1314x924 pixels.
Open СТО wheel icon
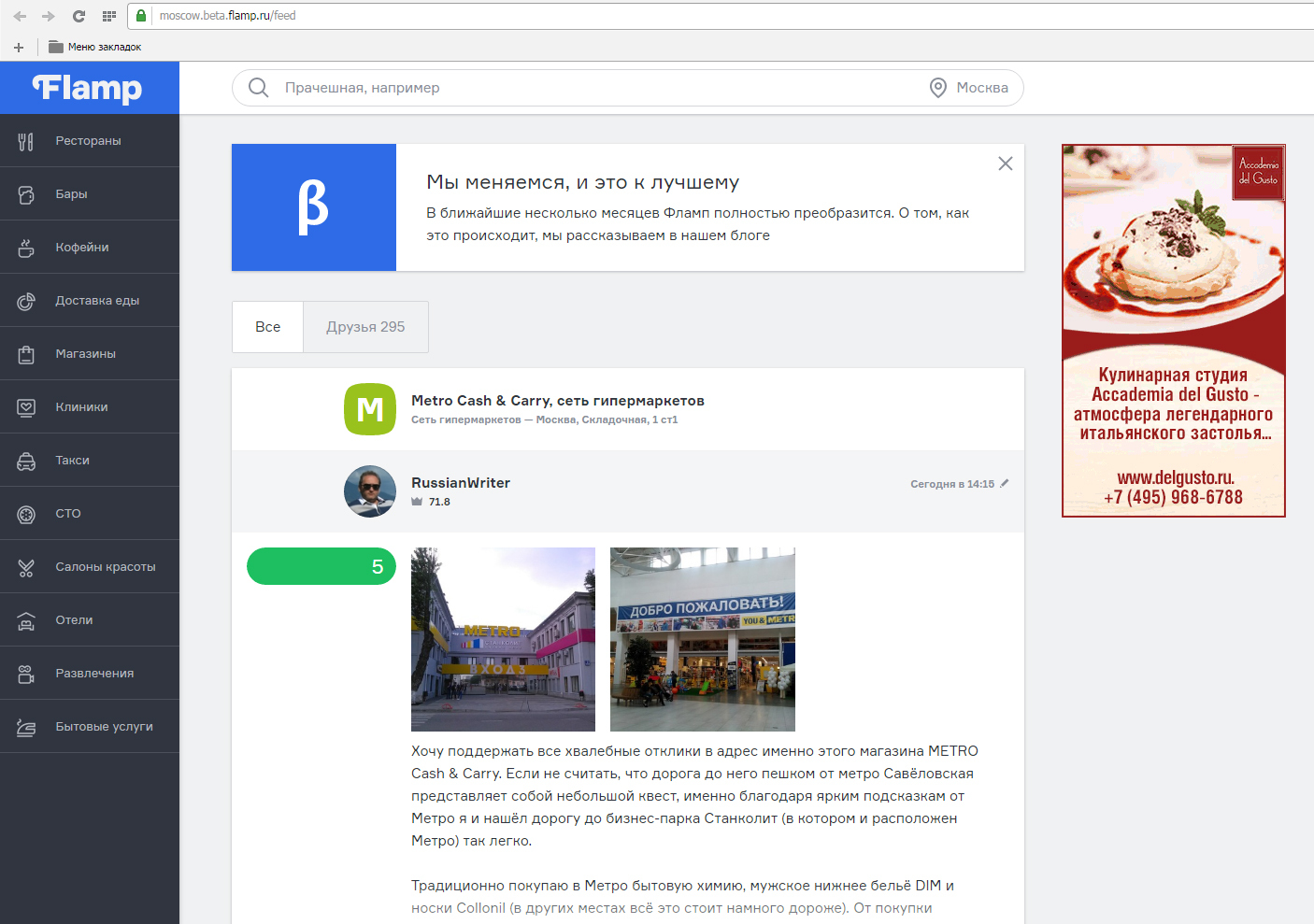(26, 514)
